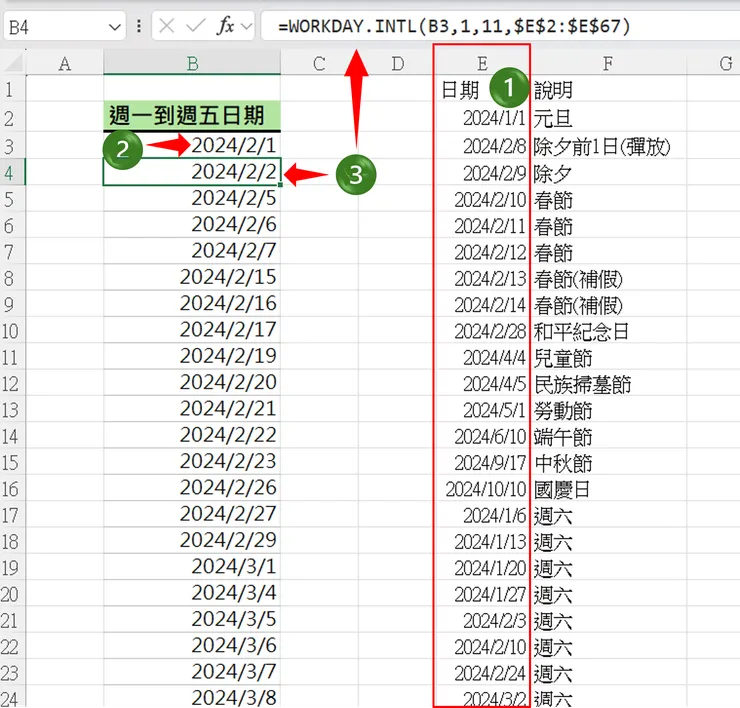Select the 勞動節 cell
The width and height of the screenshot is (740, 708).
click(x=608, y=411)
